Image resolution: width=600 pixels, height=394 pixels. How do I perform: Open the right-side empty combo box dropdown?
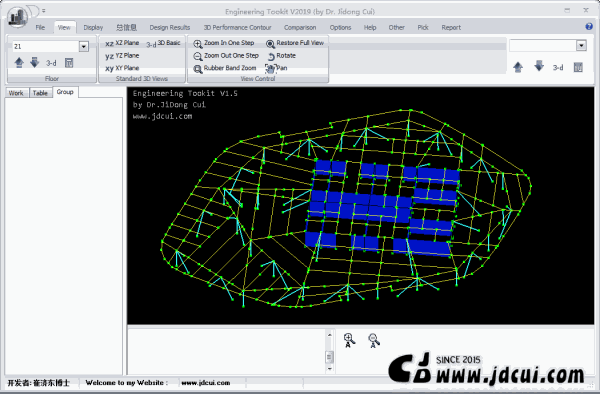click(x=581, y=46)
